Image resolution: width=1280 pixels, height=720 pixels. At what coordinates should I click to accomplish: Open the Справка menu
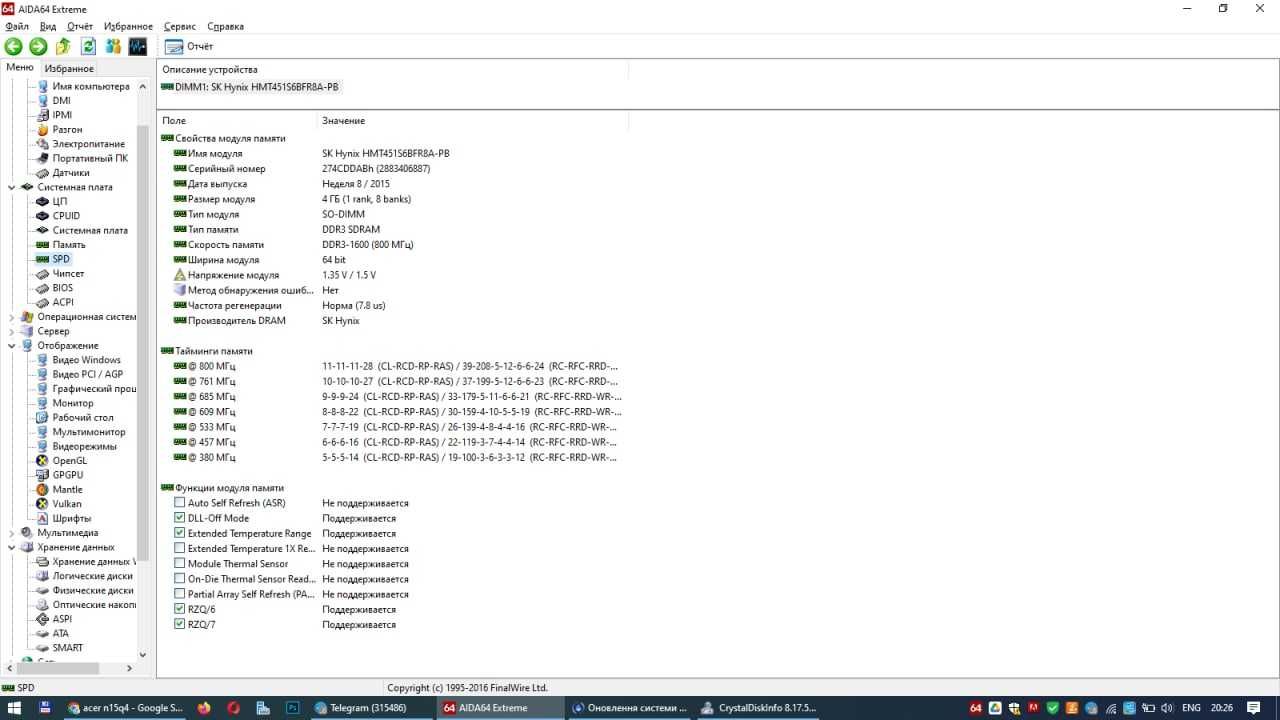coord(225,26)
